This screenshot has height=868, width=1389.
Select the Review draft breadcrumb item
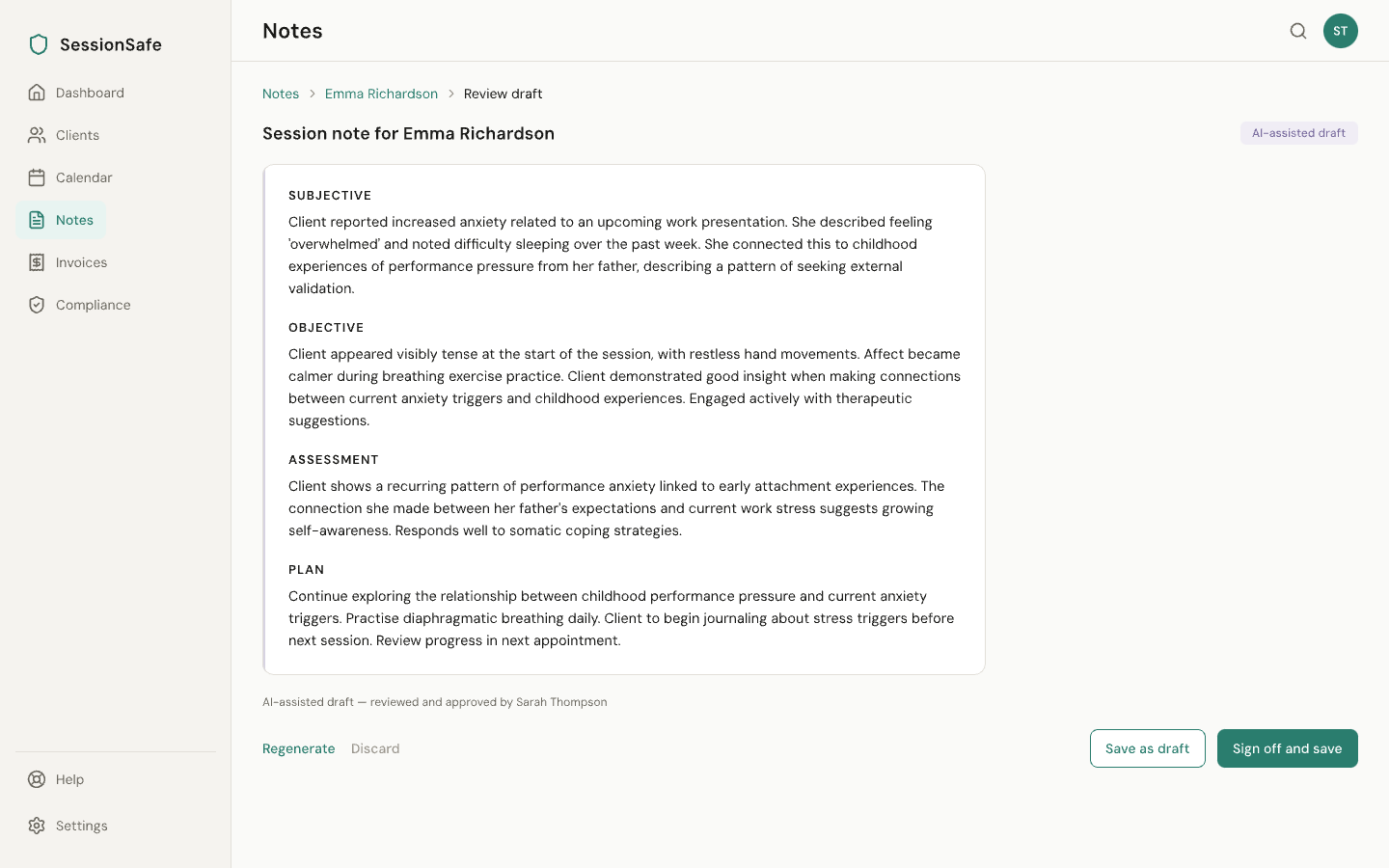tap(503, 94)
